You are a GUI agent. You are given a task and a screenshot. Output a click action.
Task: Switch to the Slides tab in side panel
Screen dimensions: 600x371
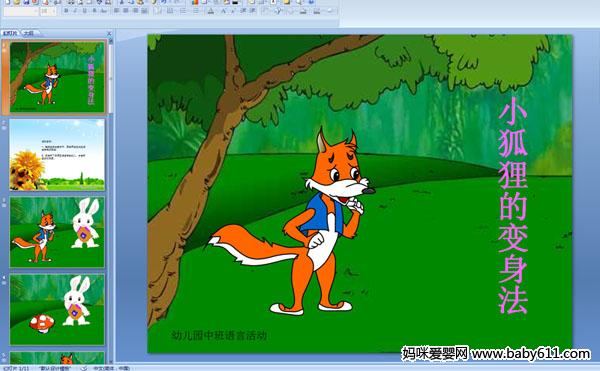click(10, 33)
